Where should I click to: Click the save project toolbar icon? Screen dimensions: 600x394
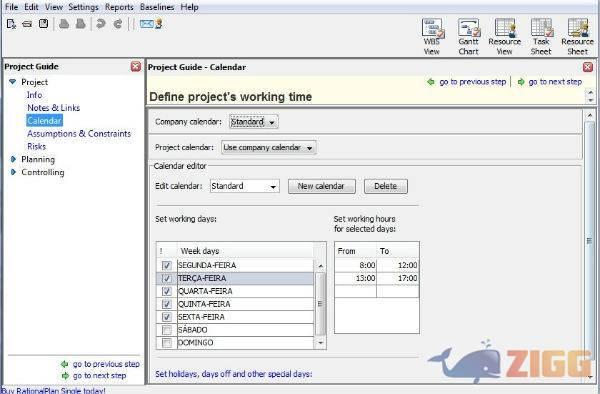(x=43, y=24)
